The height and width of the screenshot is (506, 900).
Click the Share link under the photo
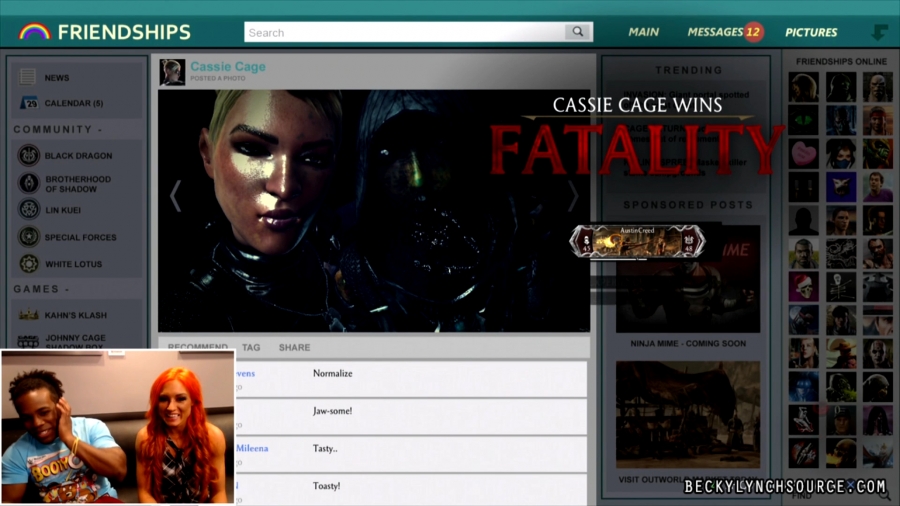click(294, 348)
